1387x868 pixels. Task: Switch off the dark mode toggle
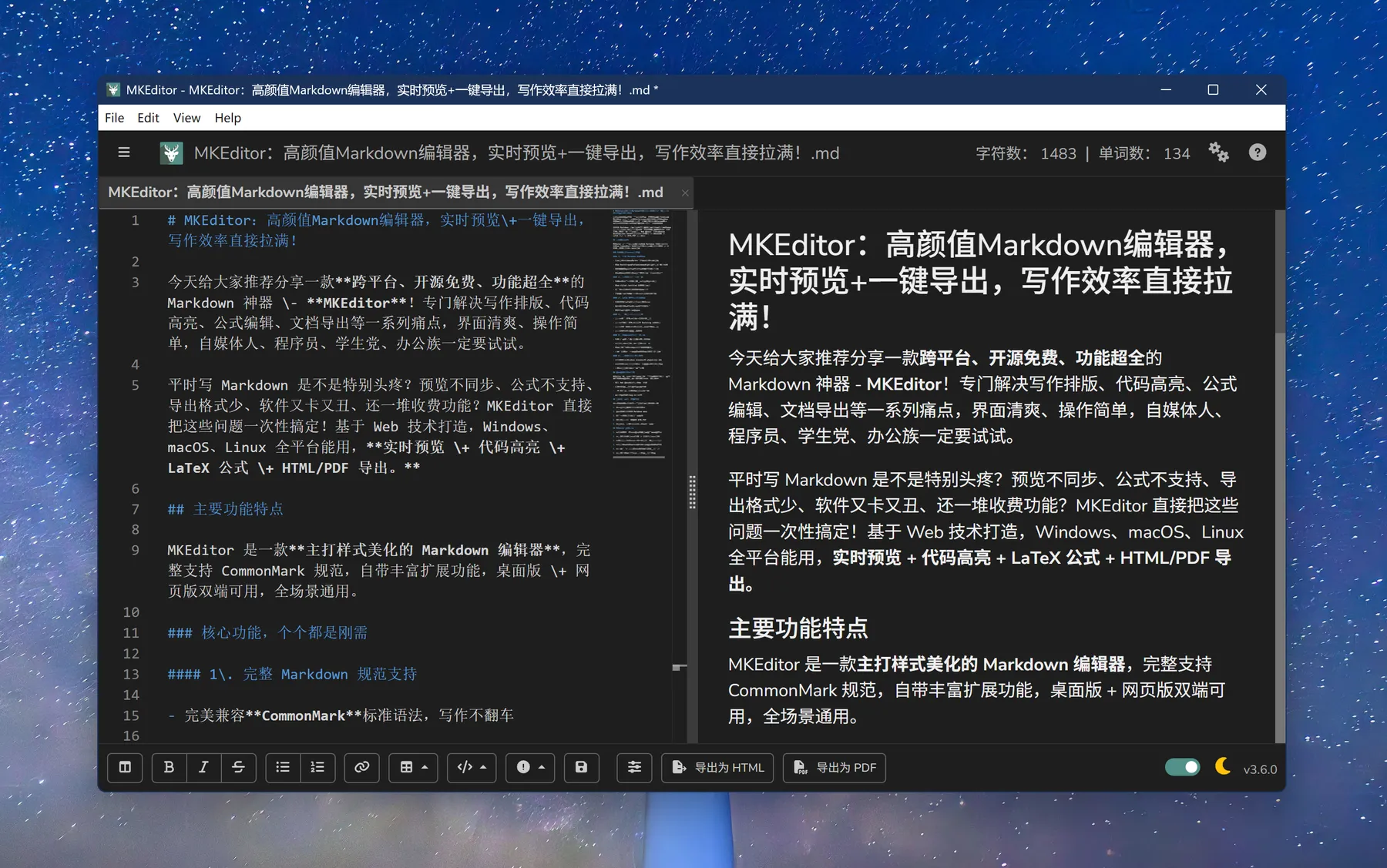point(1182,767)
